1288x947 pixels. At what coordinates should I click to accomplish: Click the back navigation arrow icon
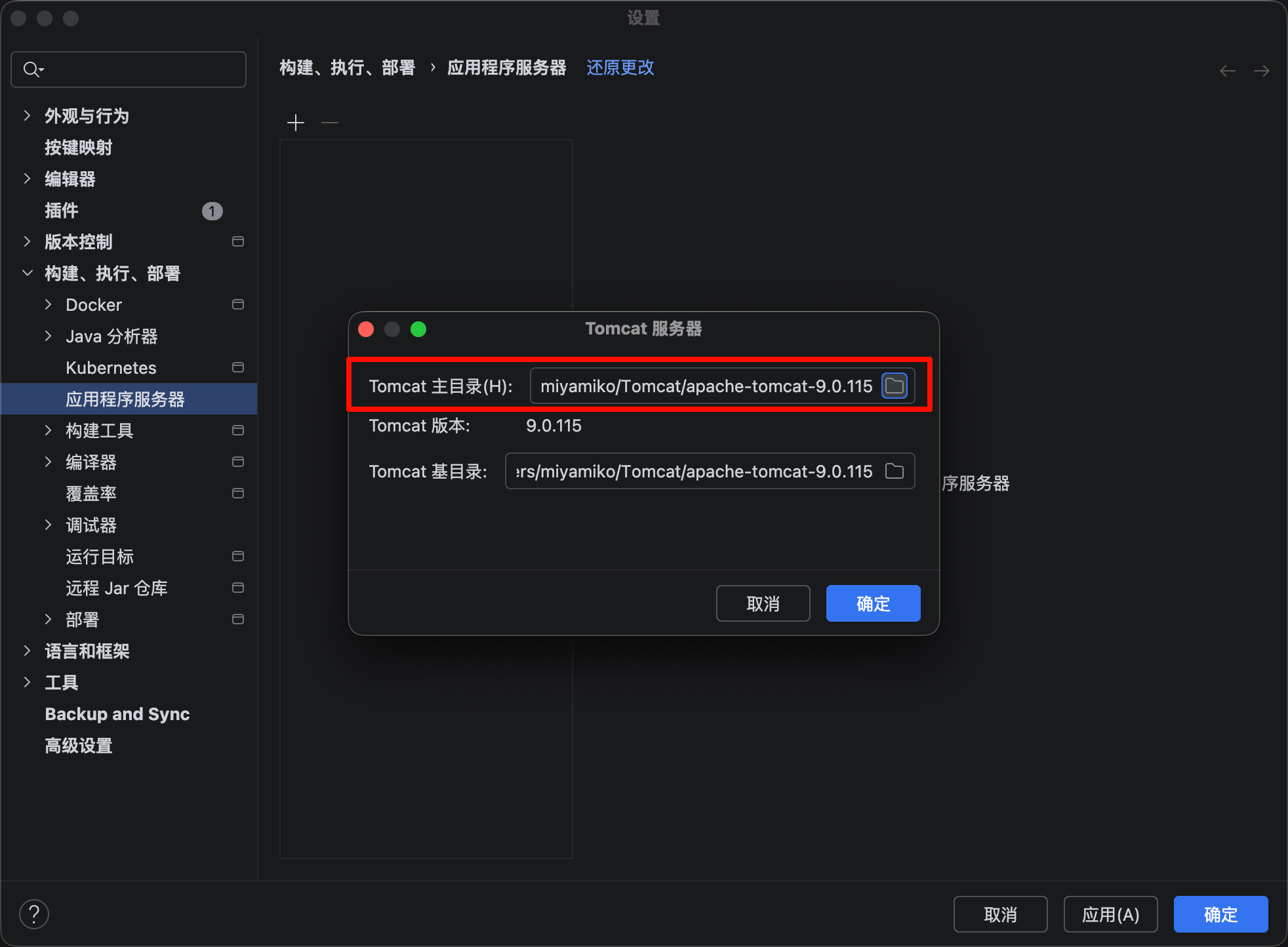[1227, 71]
